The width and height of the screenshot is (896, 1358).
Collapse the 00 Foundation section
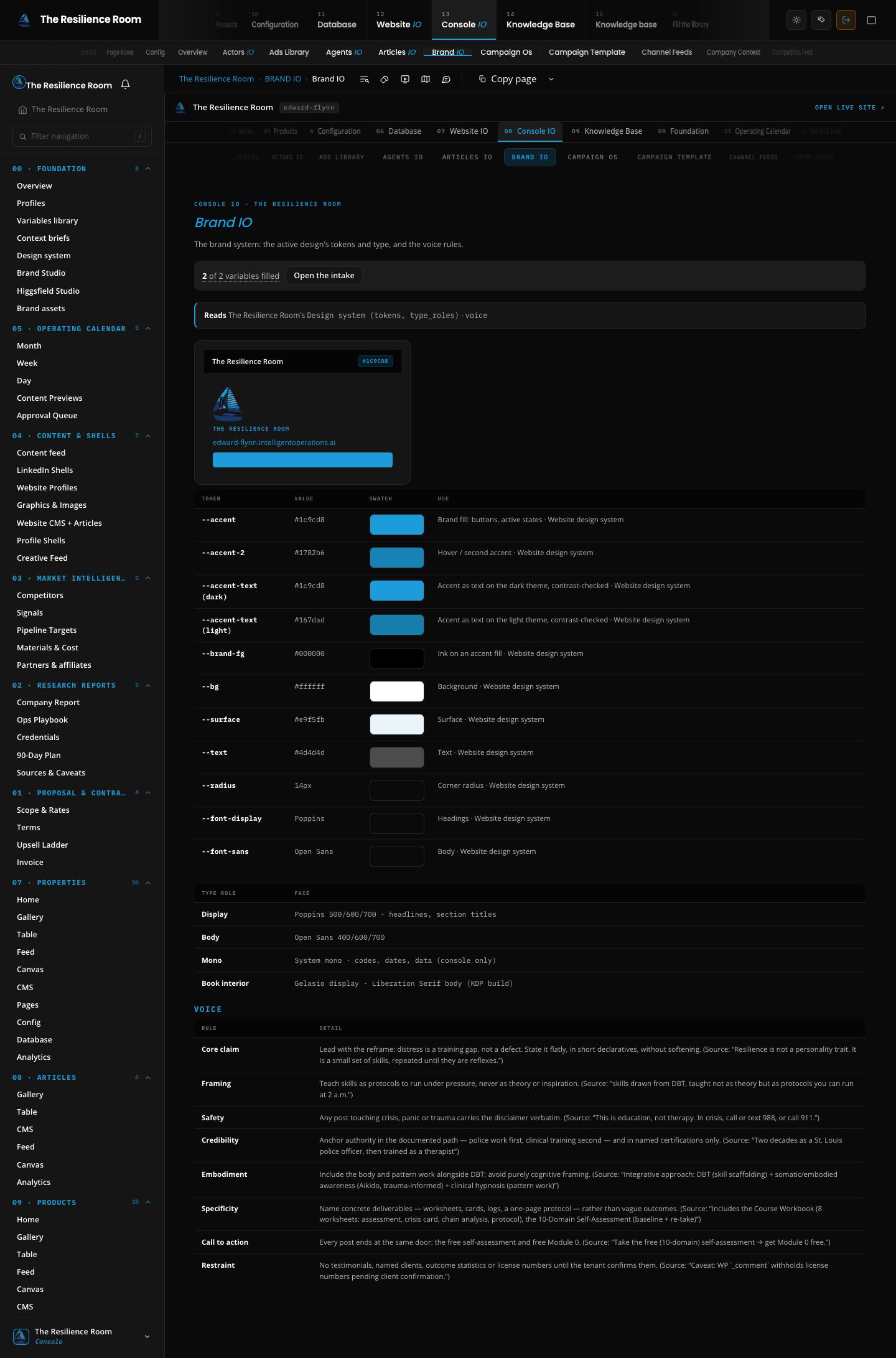148,169
